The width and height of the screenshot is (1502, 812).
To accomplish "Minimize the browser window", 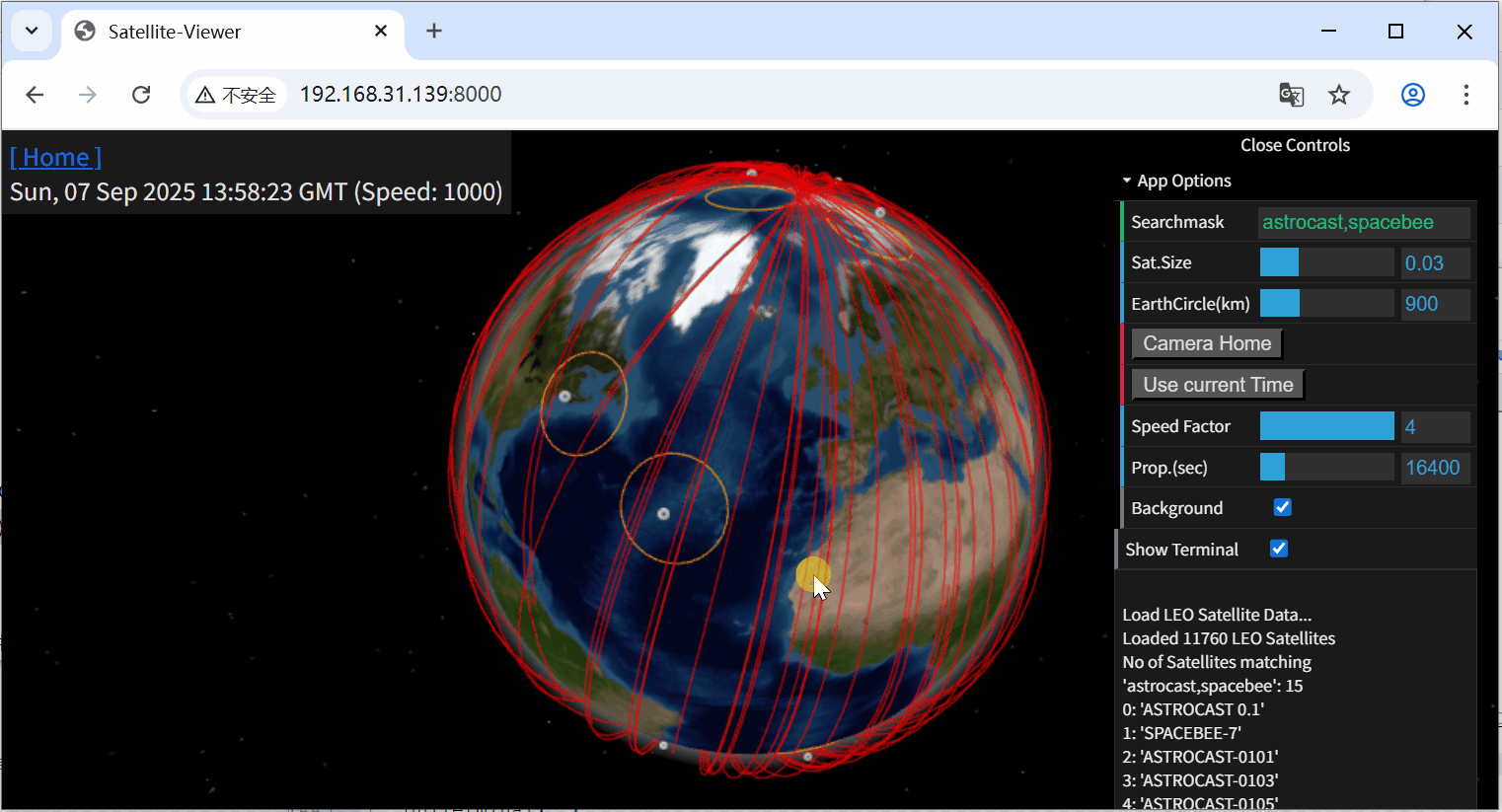I will pos(1329,32).
